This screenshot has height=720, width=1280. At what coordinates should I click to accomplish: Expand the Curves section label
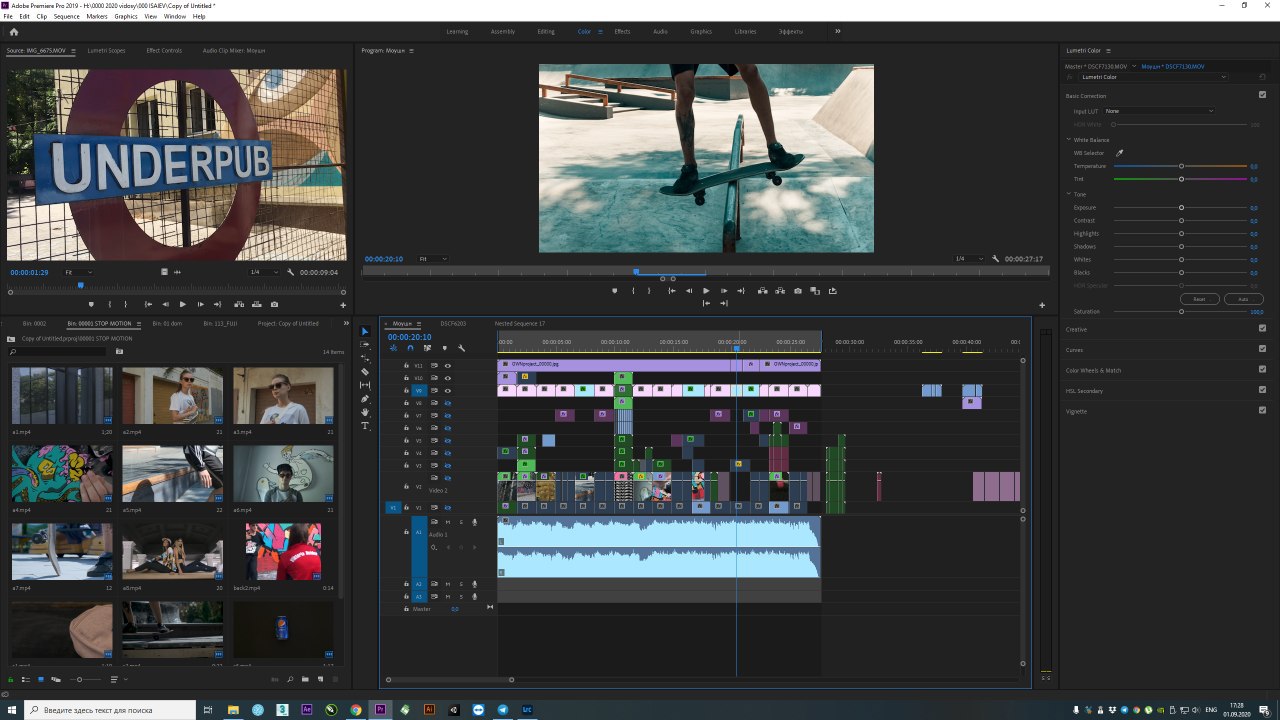point(1075,350)
